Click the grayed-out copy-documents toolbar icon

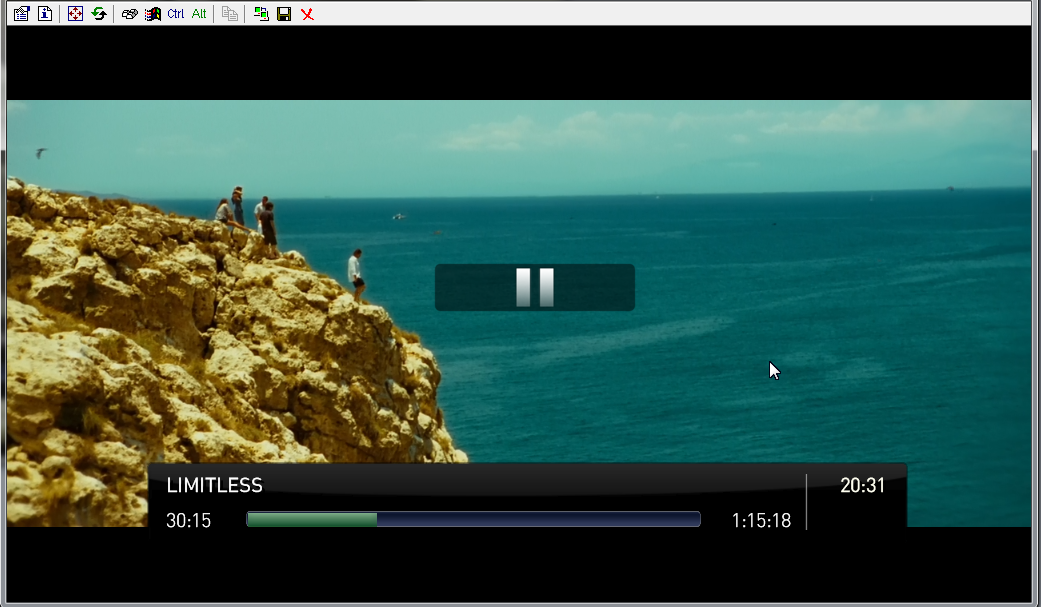tap(230, 13)
